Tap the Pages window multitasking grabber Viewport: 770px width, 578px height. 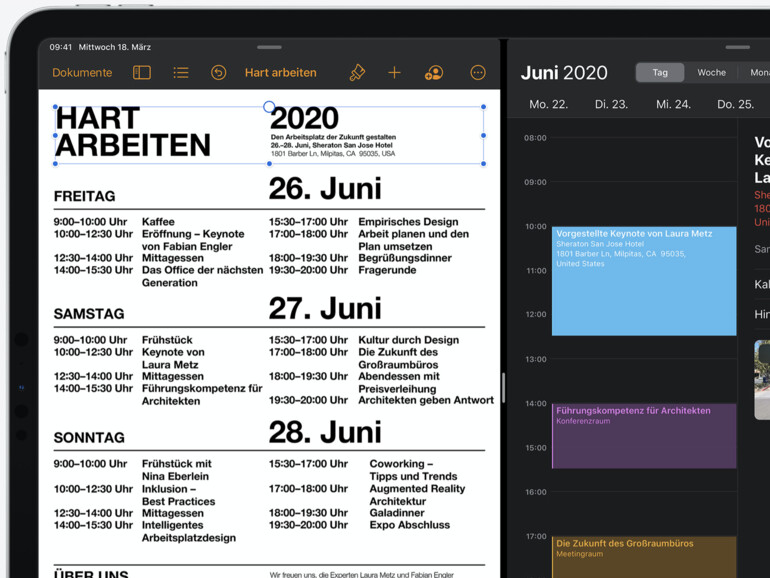[x=269, y=47]
